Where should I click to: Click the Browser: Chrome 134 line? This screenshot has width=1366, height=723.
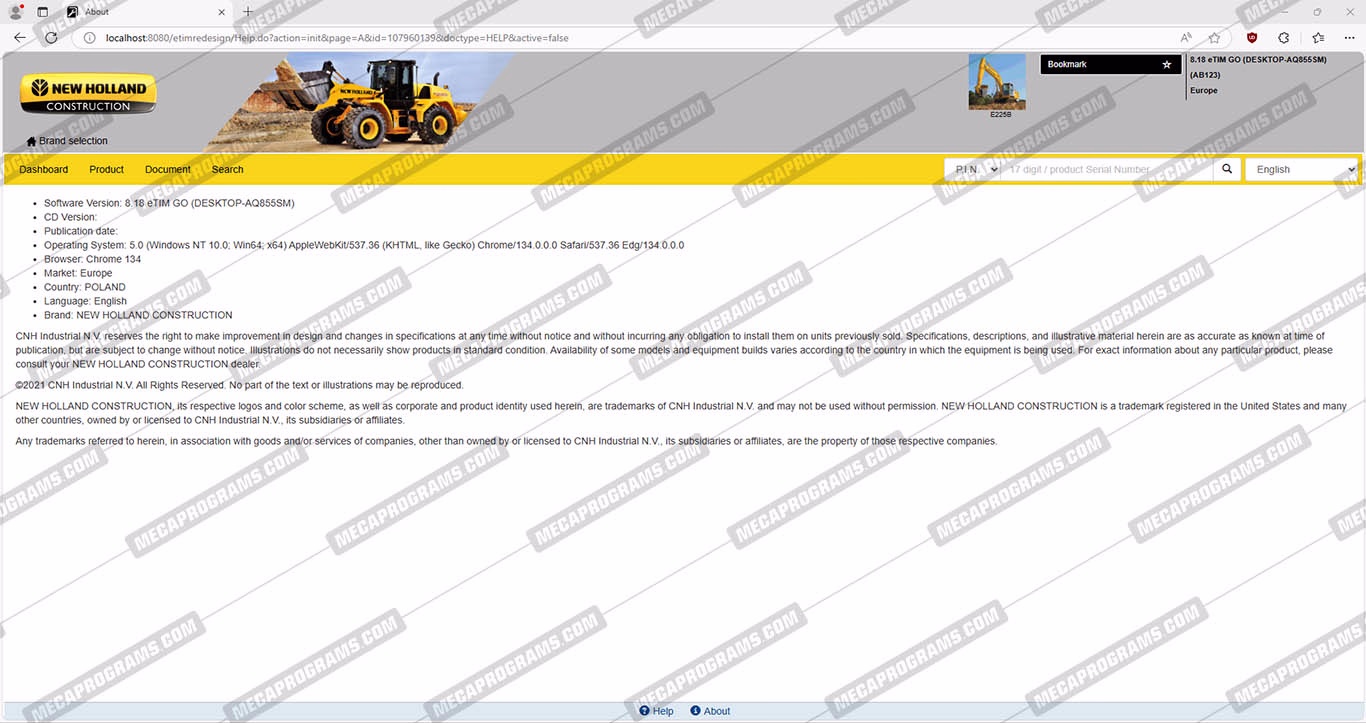coord(92,259)
